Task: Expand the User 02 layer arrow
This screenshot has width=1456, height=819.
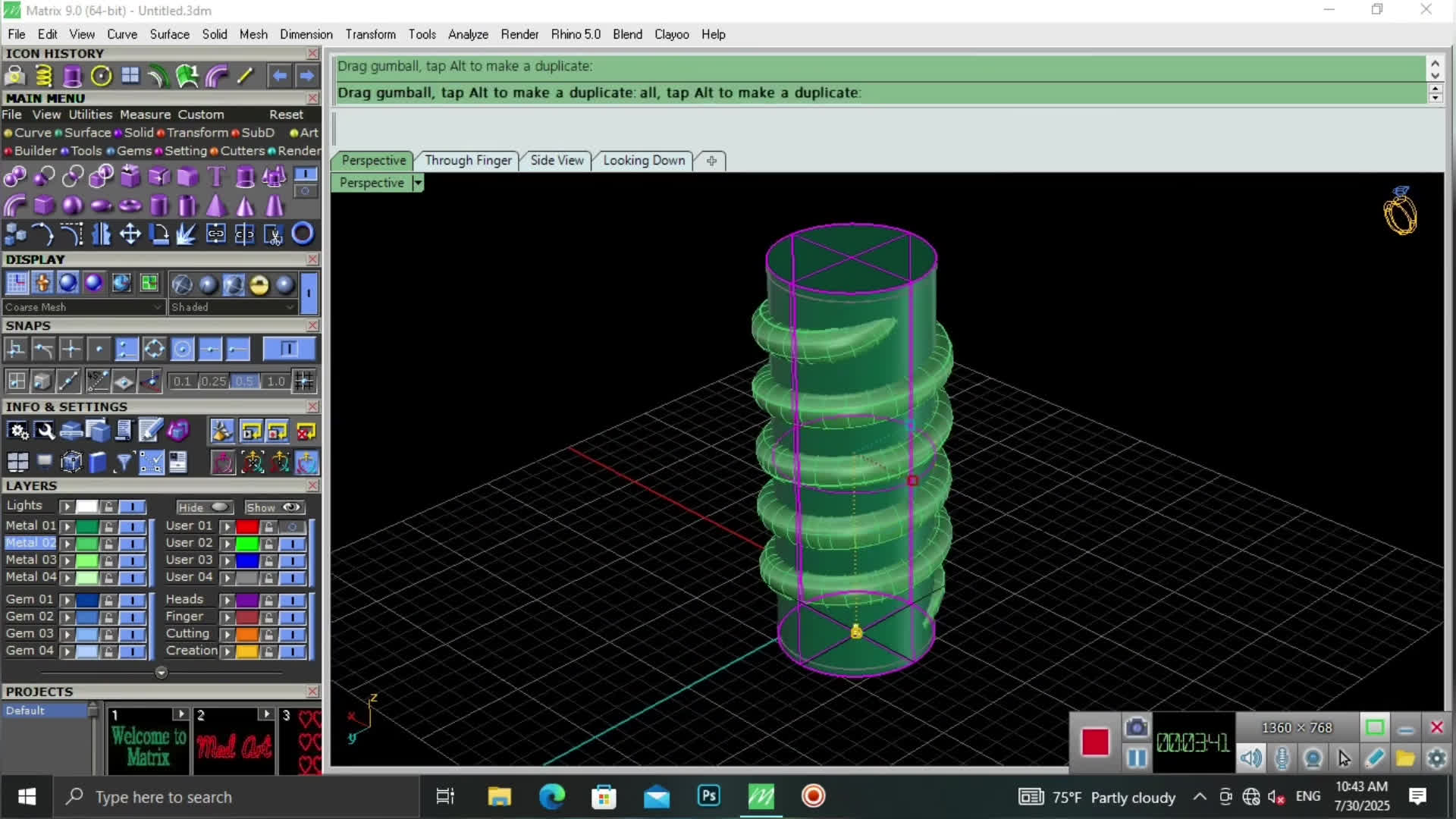Action: click(227, 544)
